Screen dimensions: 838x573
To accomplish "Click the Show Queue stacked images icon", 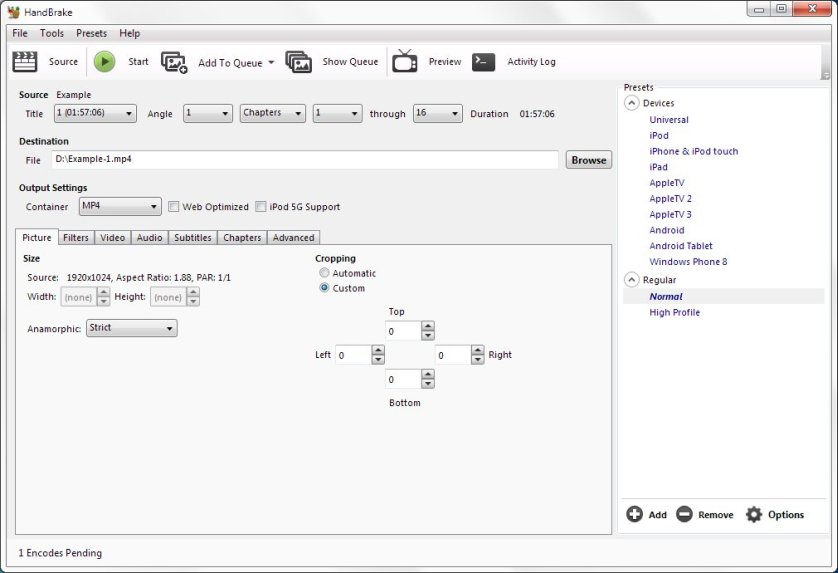I will (298, 62).
